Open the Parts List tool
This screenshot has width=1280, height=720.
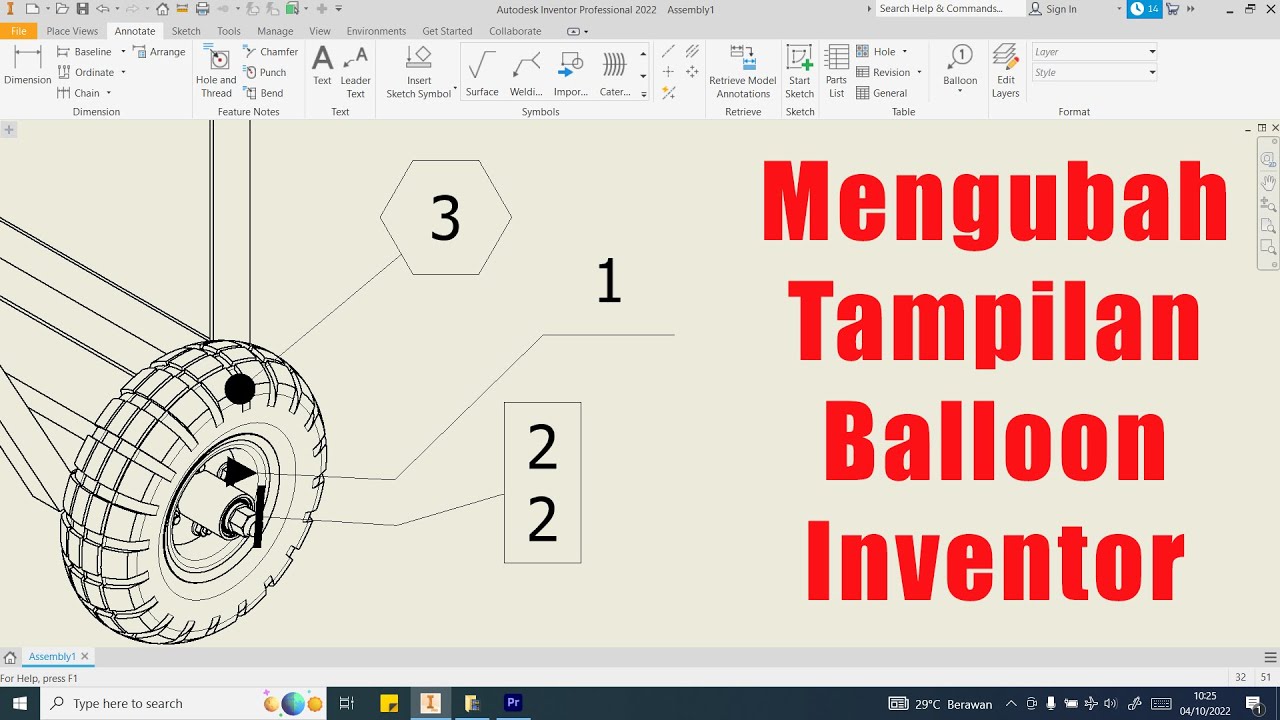pyautogui.click(x=837, y=72)
